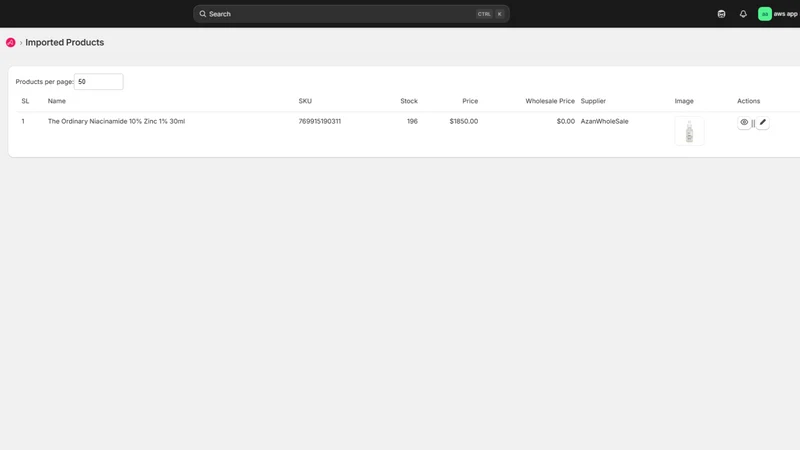Image resolution: width=800 pixels, height=450 pixels.
Task: Click the Actions column header
Action: pos(748,101)
